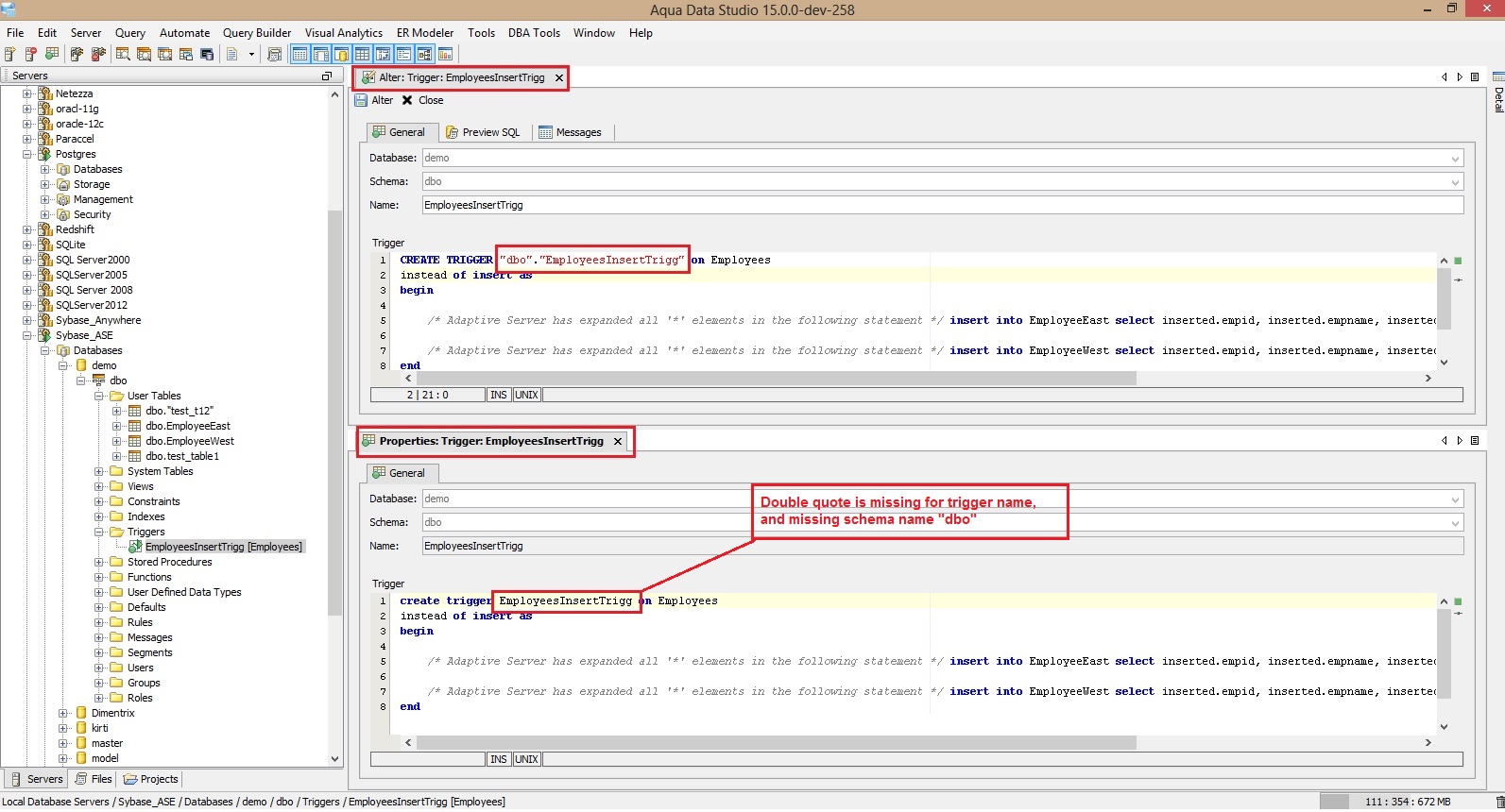Open the Query menu
Viewport: 1505px width, 812px height.
pos(130,33)
